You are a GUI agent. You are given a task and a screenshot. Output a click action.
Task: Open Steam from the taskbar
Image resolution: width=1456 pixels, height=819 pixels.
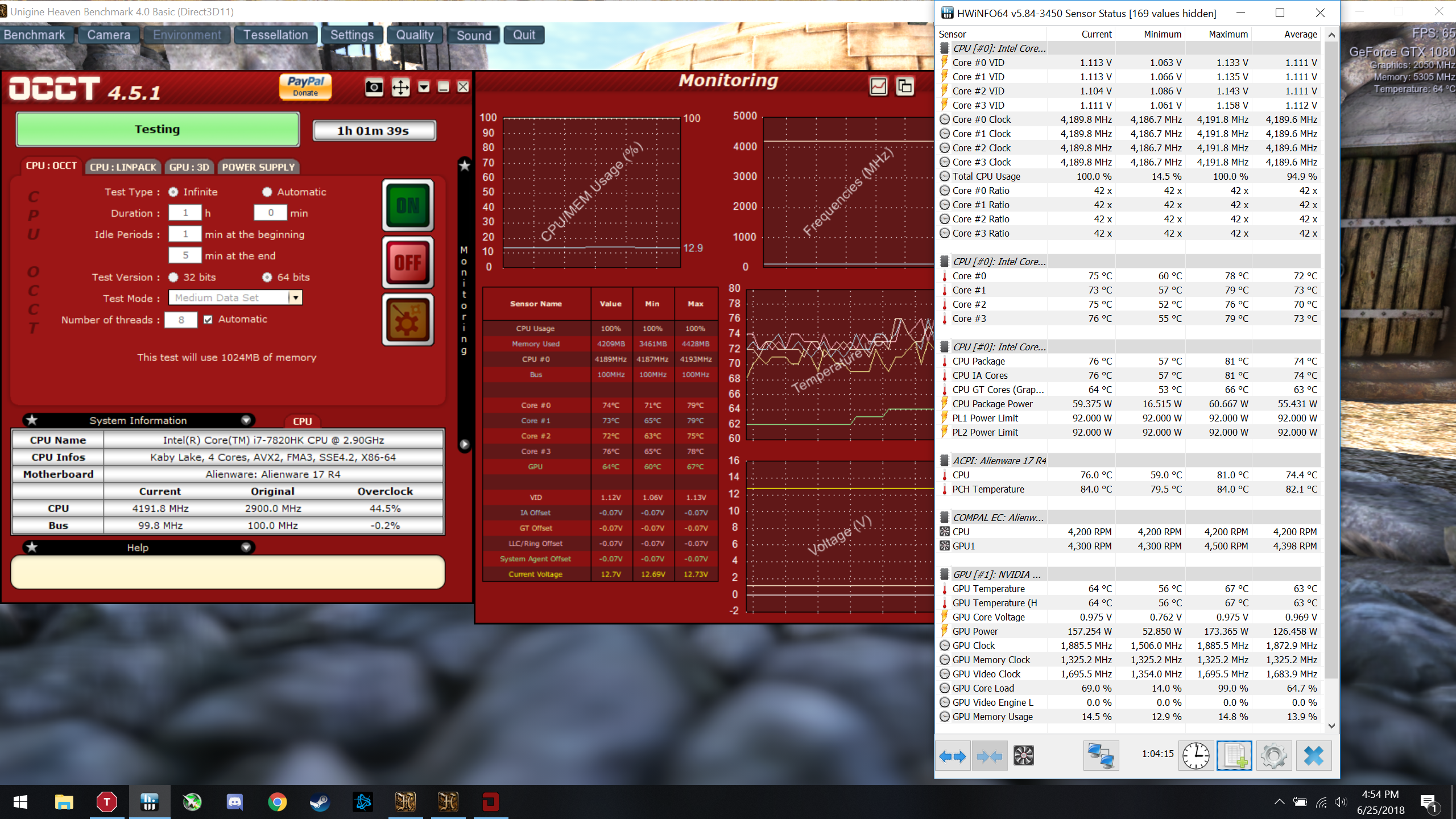pyautogui.click(x=320, y=802)
